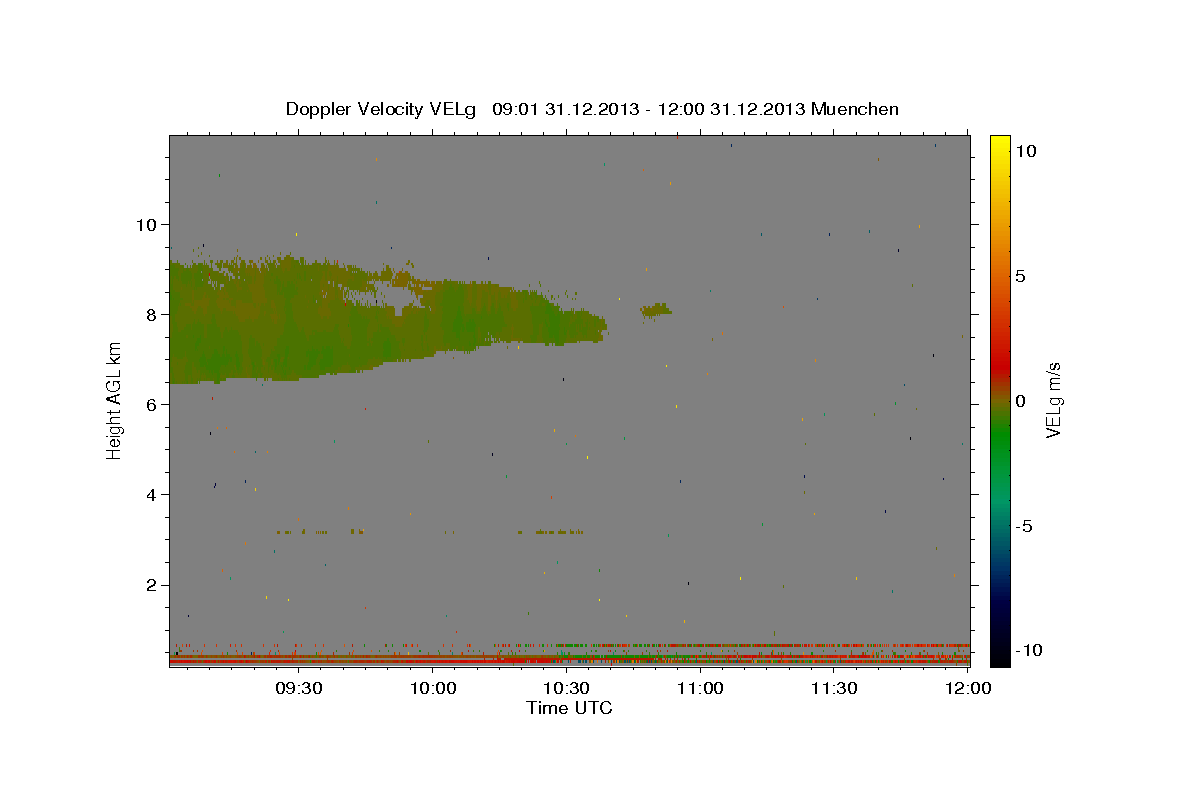Click the '12:00' time axis label
The height and width of the screenshot is (800, 1200).
(x=967, y=689)
